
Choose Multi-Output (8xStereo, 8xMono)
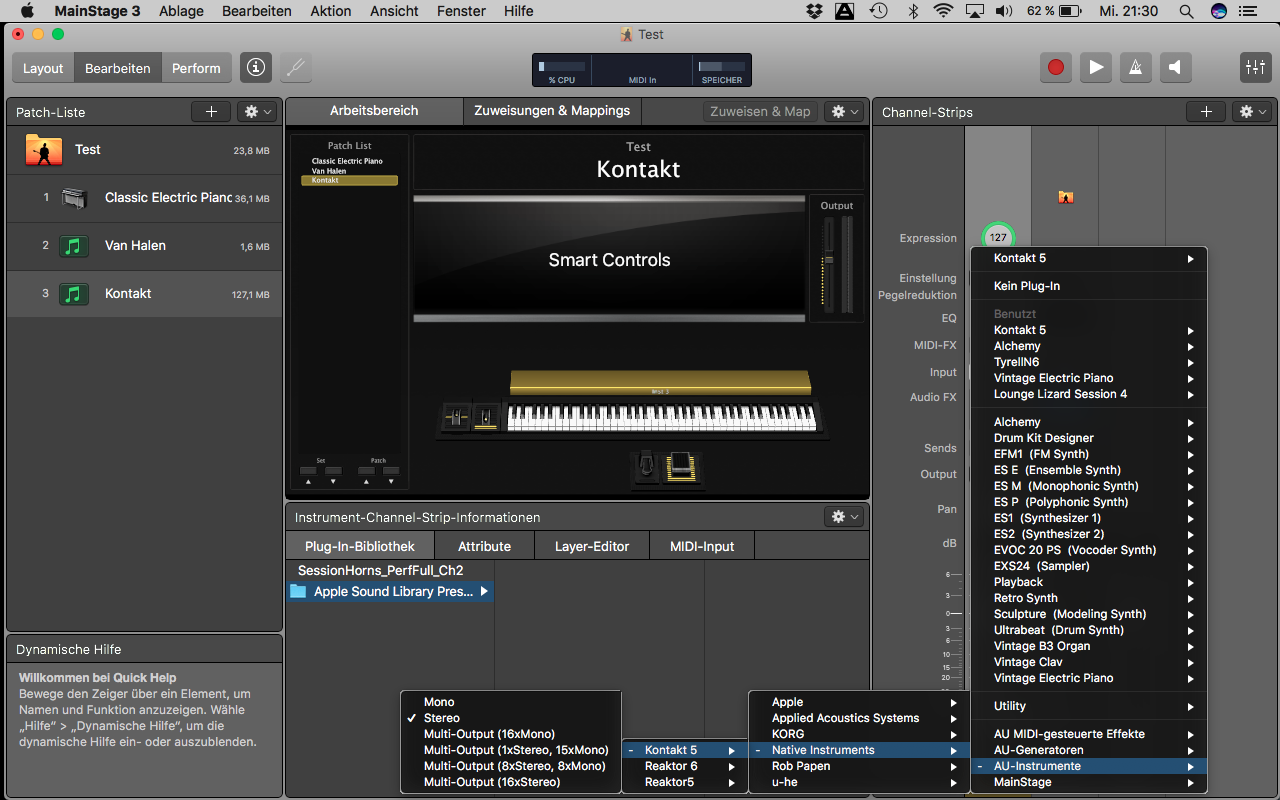(511, 766)
